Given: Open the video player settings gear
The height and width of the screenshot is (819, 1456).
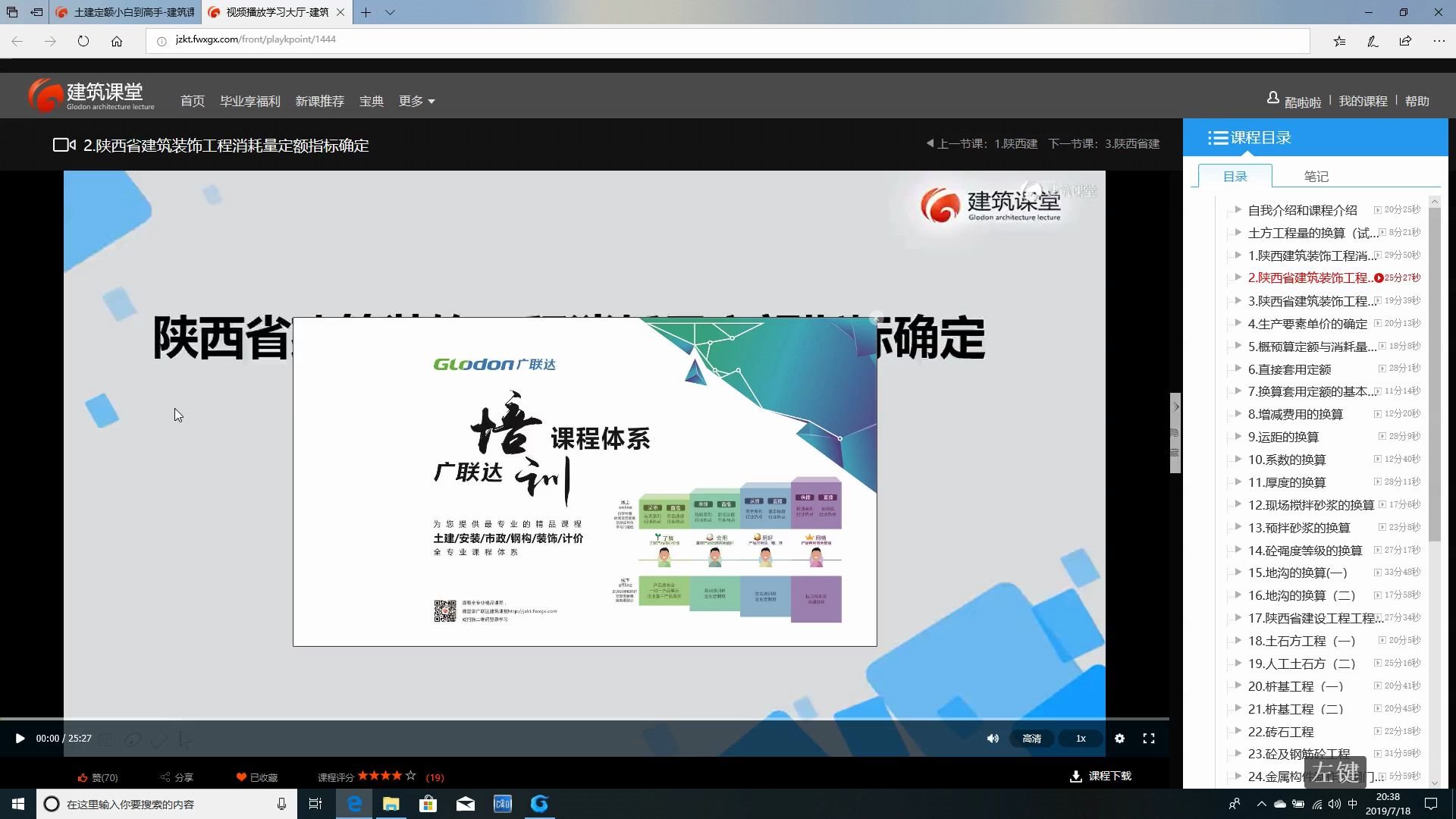Looking at the screenshot, I should pyautogui.click(x=1119, y=739).
